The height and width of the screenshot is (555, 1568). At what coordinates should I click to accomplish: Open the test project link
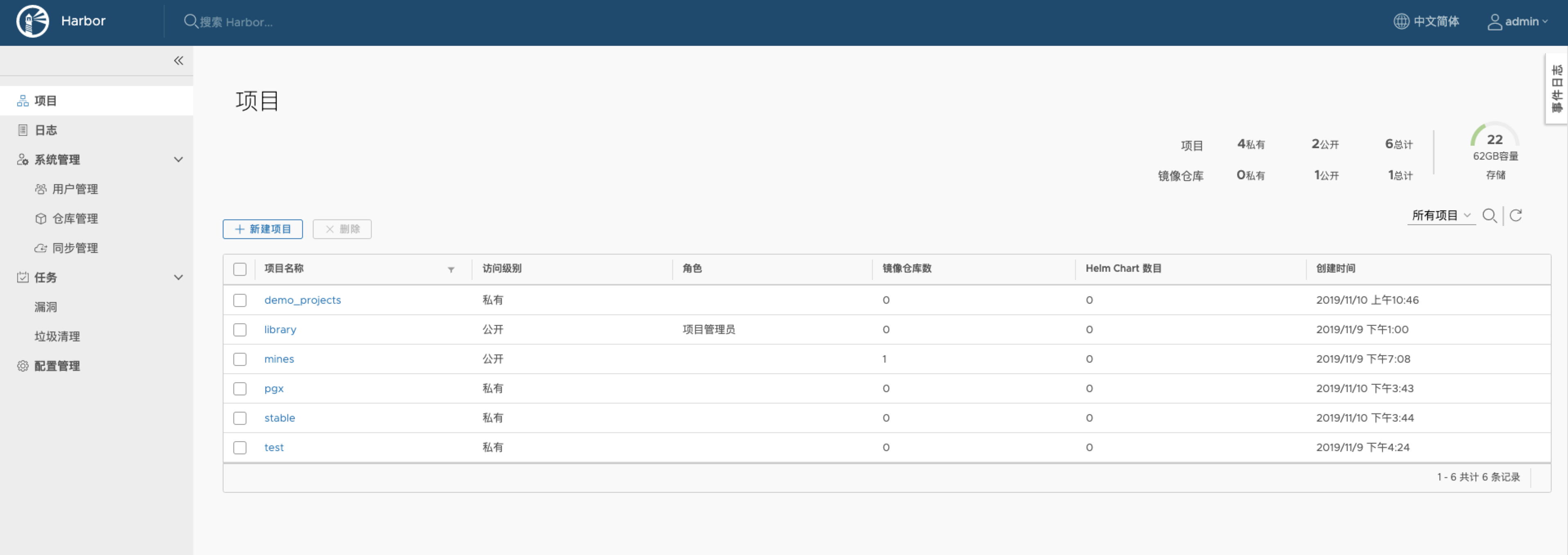click(x=274, y=447)
